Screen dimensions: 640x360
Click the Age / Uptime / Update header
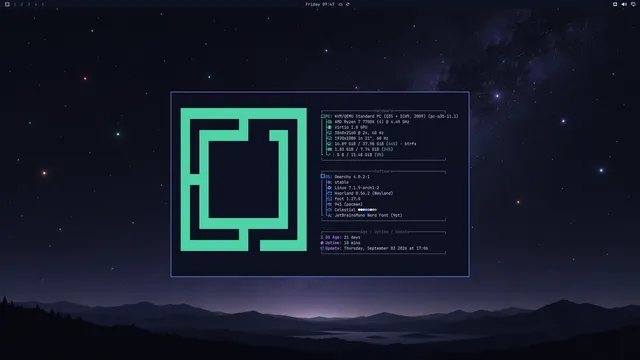[x=385, y=232]
